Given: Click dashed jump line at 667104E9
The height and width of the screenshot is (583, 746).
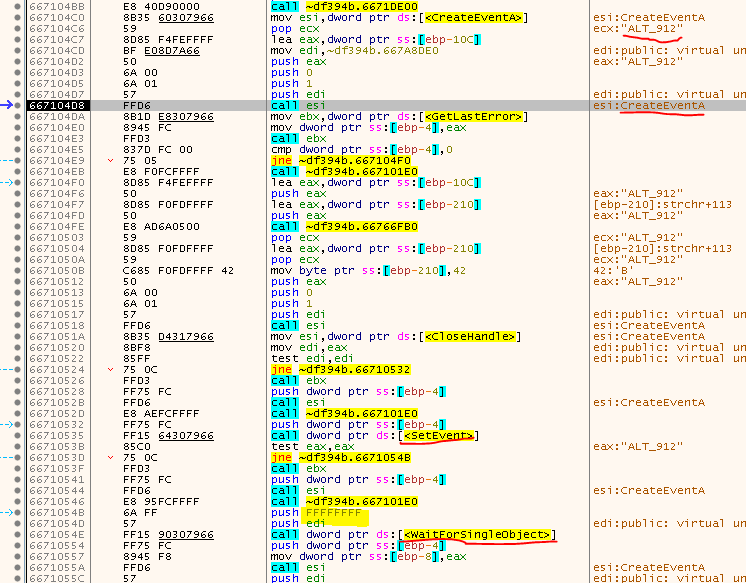Looking at the screenshot, I should [x=10, y=160].
